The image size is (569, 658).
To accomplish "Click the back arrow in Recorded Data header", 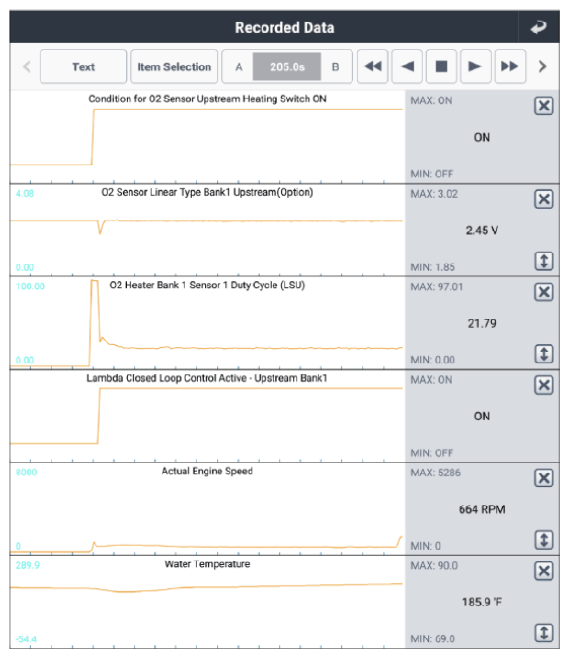I will pyautogui.click(x=538, y=27).
